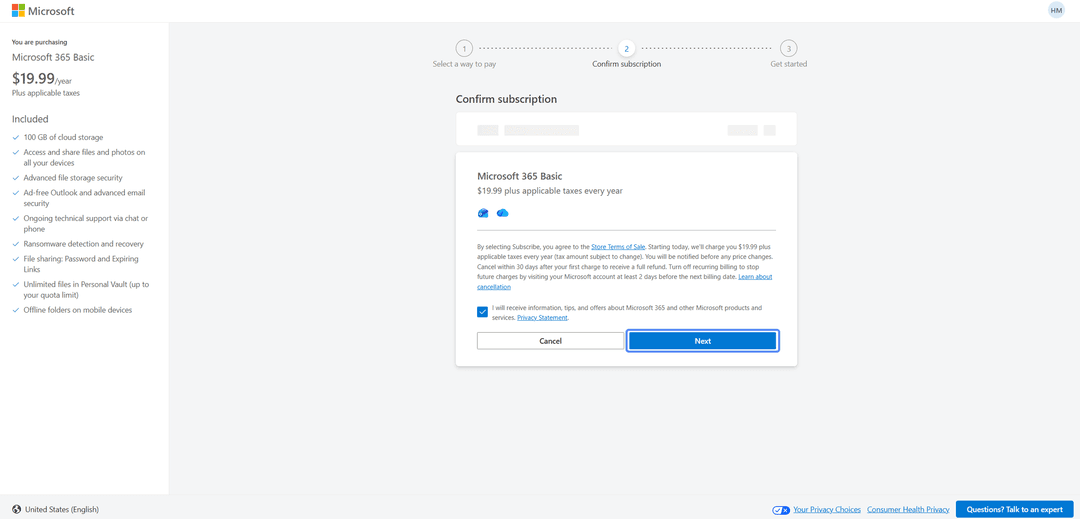Click the blurred payment method card
This screenshot has width=1080, height=519.
[626, 129]
